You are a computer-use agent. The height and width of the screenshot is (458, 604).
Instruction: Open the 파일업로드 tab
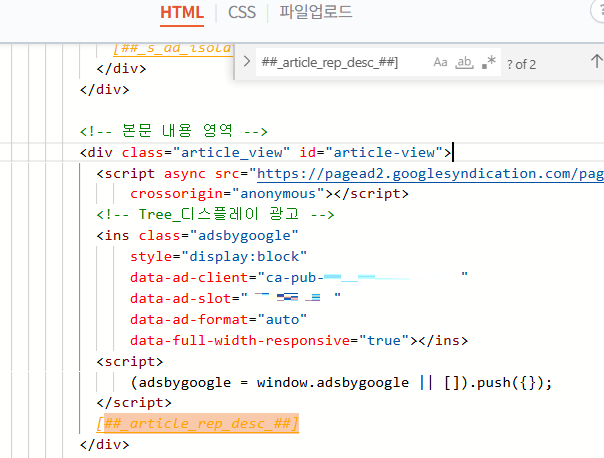(x=315, y=12)
